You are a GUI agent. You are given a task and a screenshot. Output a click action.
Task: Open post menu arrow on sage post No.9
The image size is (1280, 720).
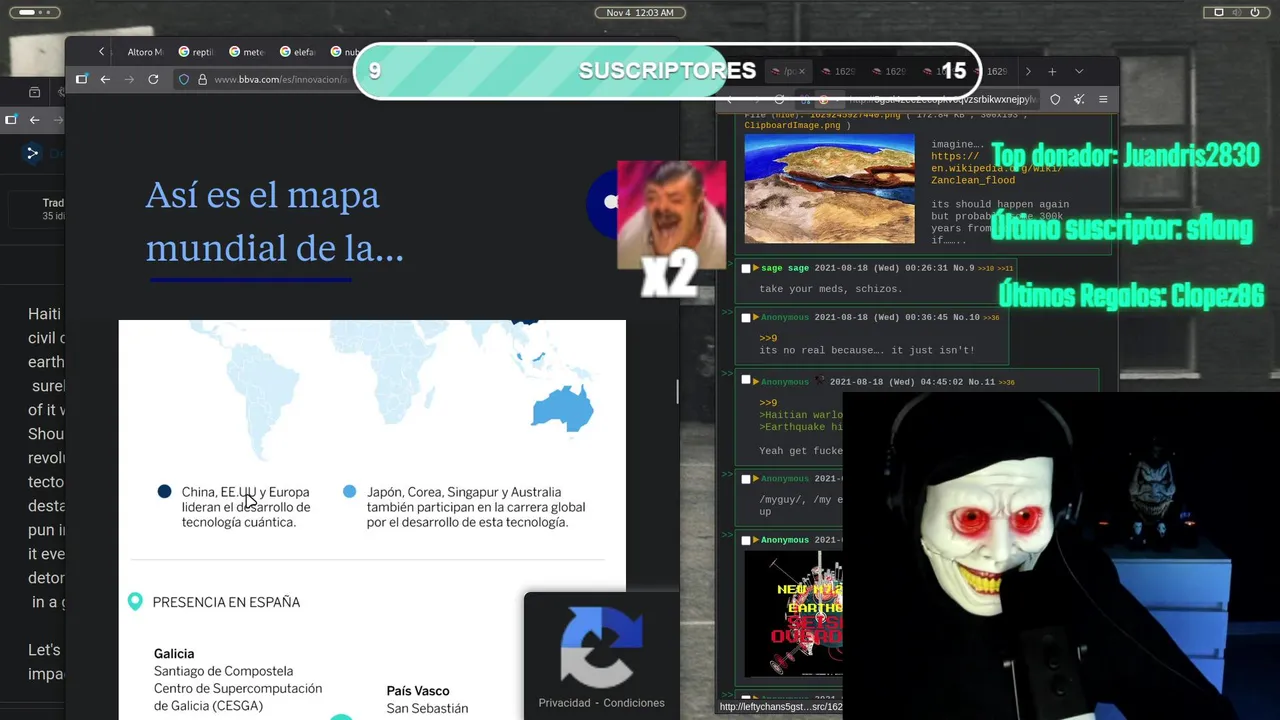click(756, 268)
